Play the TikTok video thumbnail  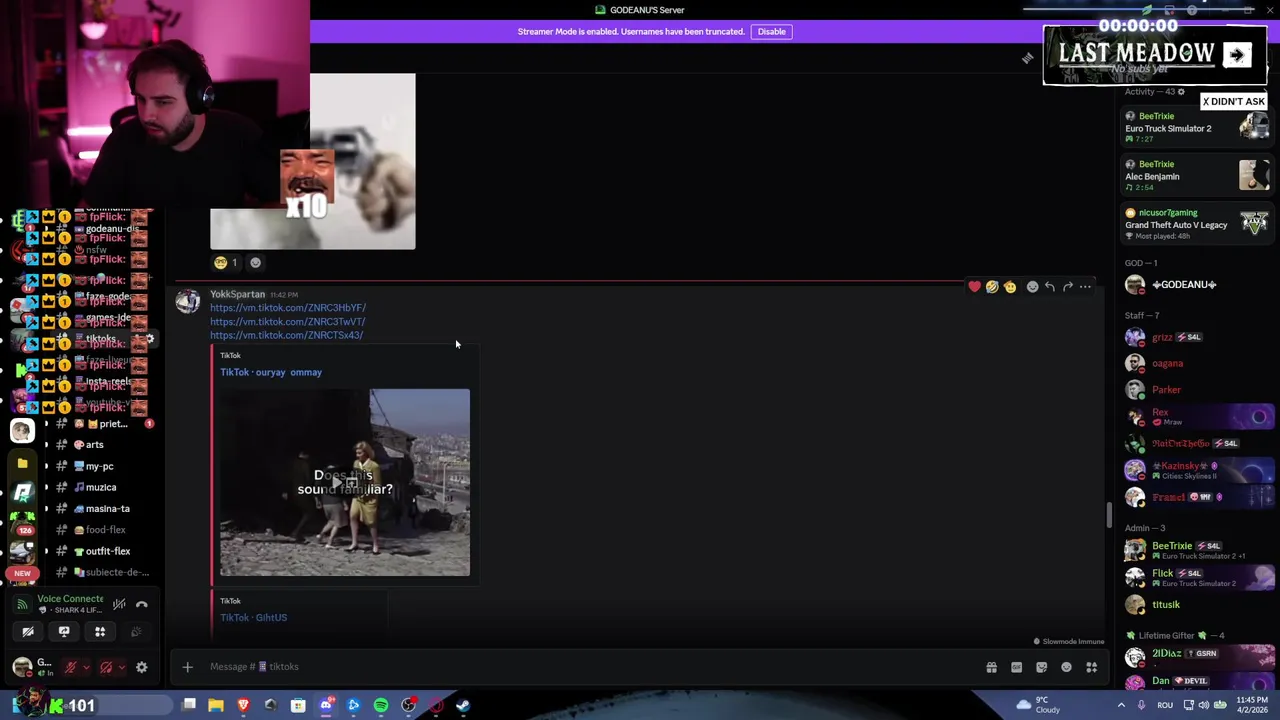click(x=345, y=482)
